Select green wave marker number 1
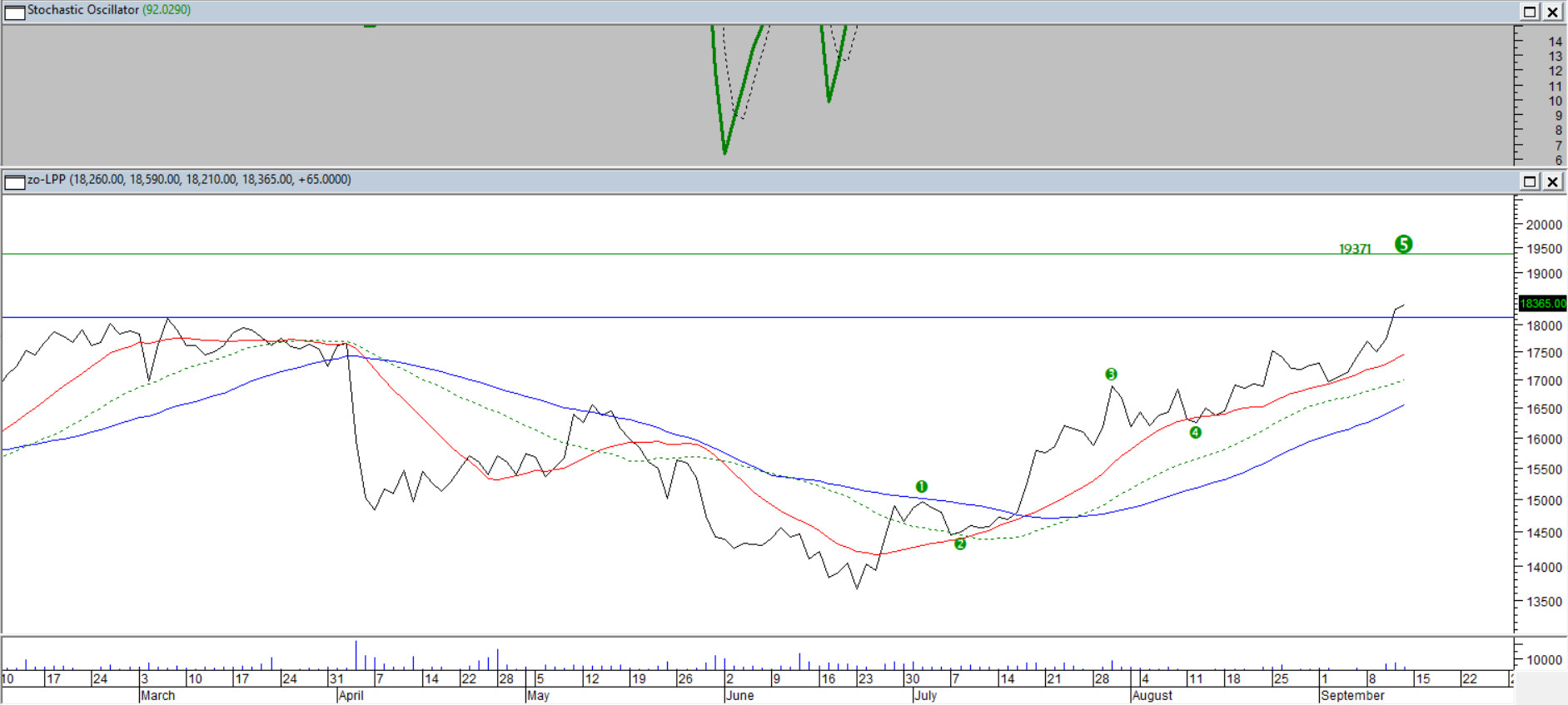This screenshot has height=705, width=1568. pos(921,486)
